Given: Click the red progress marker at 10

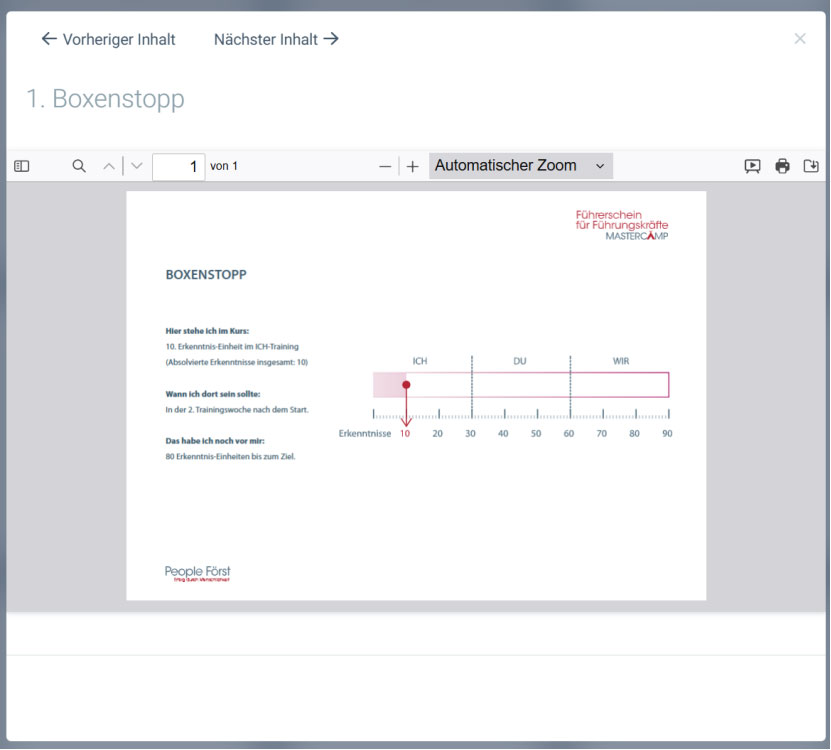Looking at the screenshot, I should click(x=406, y=384).
